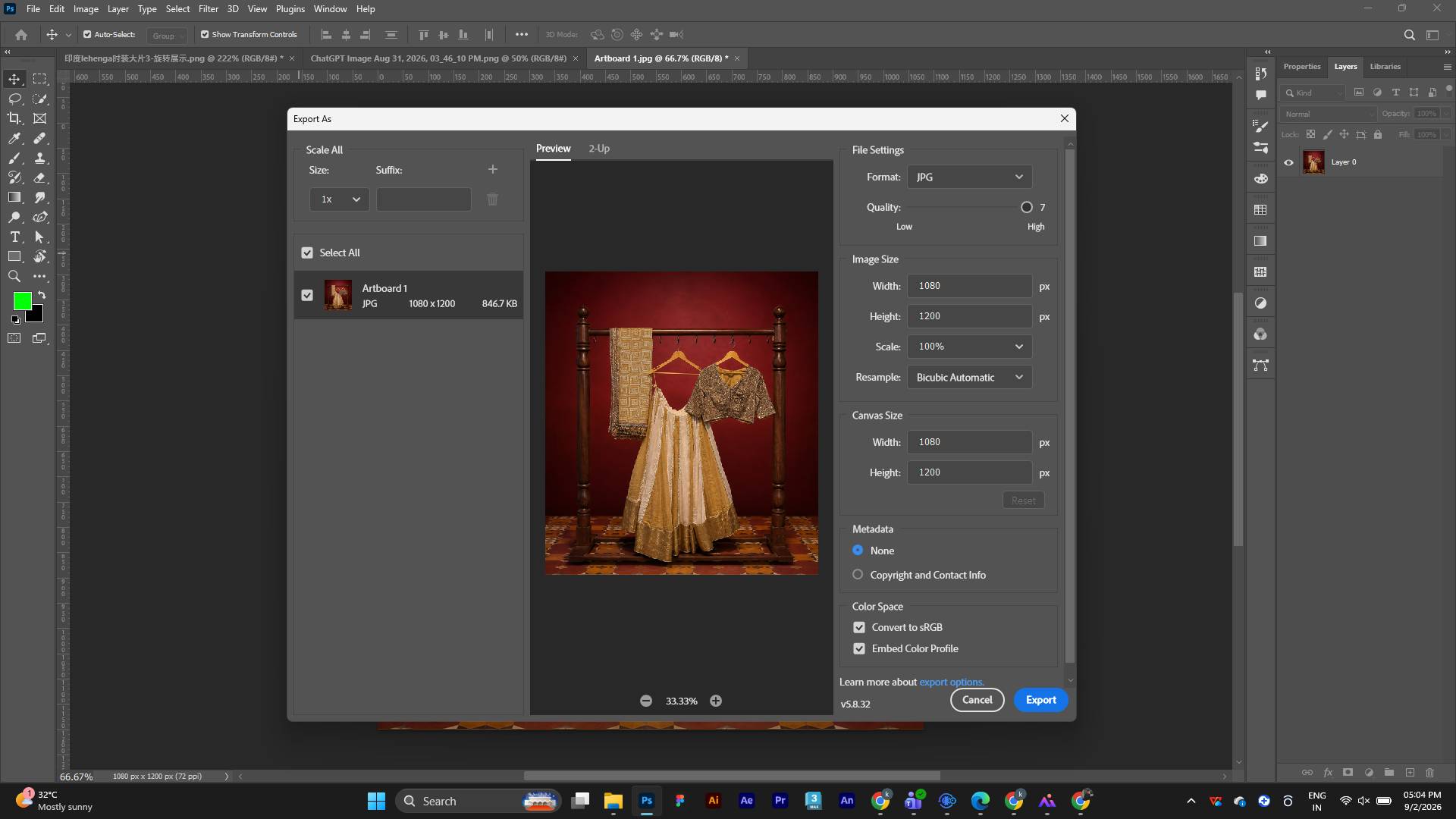The height and width of the screenshot is (819, 1456).
Task: Click the zoom in plus icon in preview
Action: 716,701
